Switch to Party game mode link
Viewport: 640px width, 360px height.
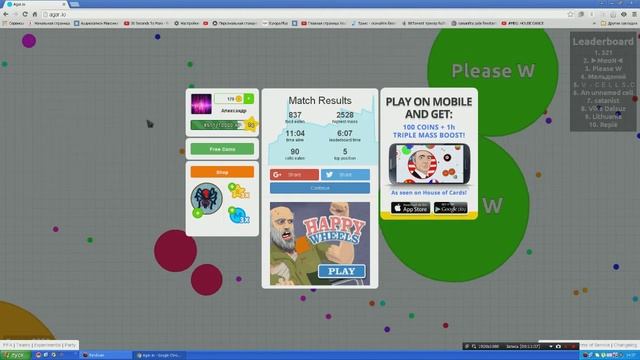click(70, 345)
